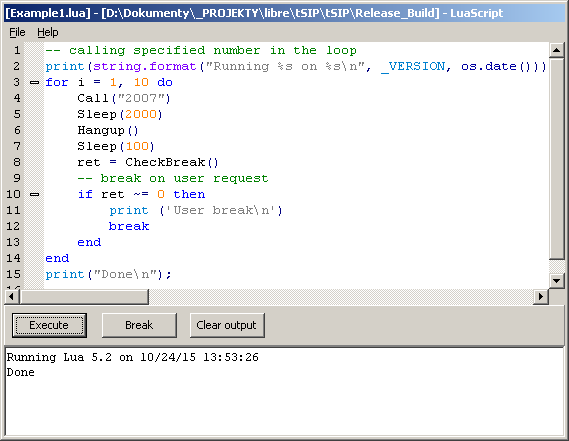
Task: Click the comment 'calling specified number in the loop'
Action: click(x=201, y=50)
